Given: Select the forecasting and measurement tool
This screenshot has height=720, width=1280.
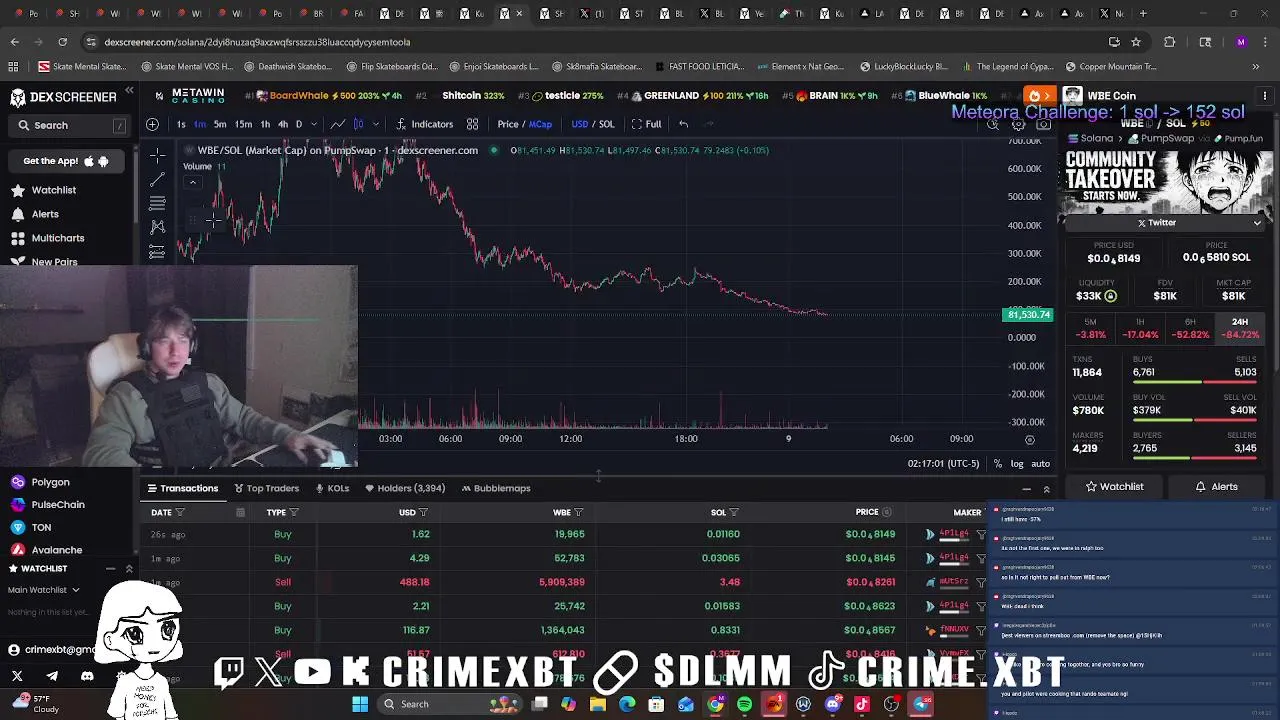Looking at the screenshot, I should 157,251.
